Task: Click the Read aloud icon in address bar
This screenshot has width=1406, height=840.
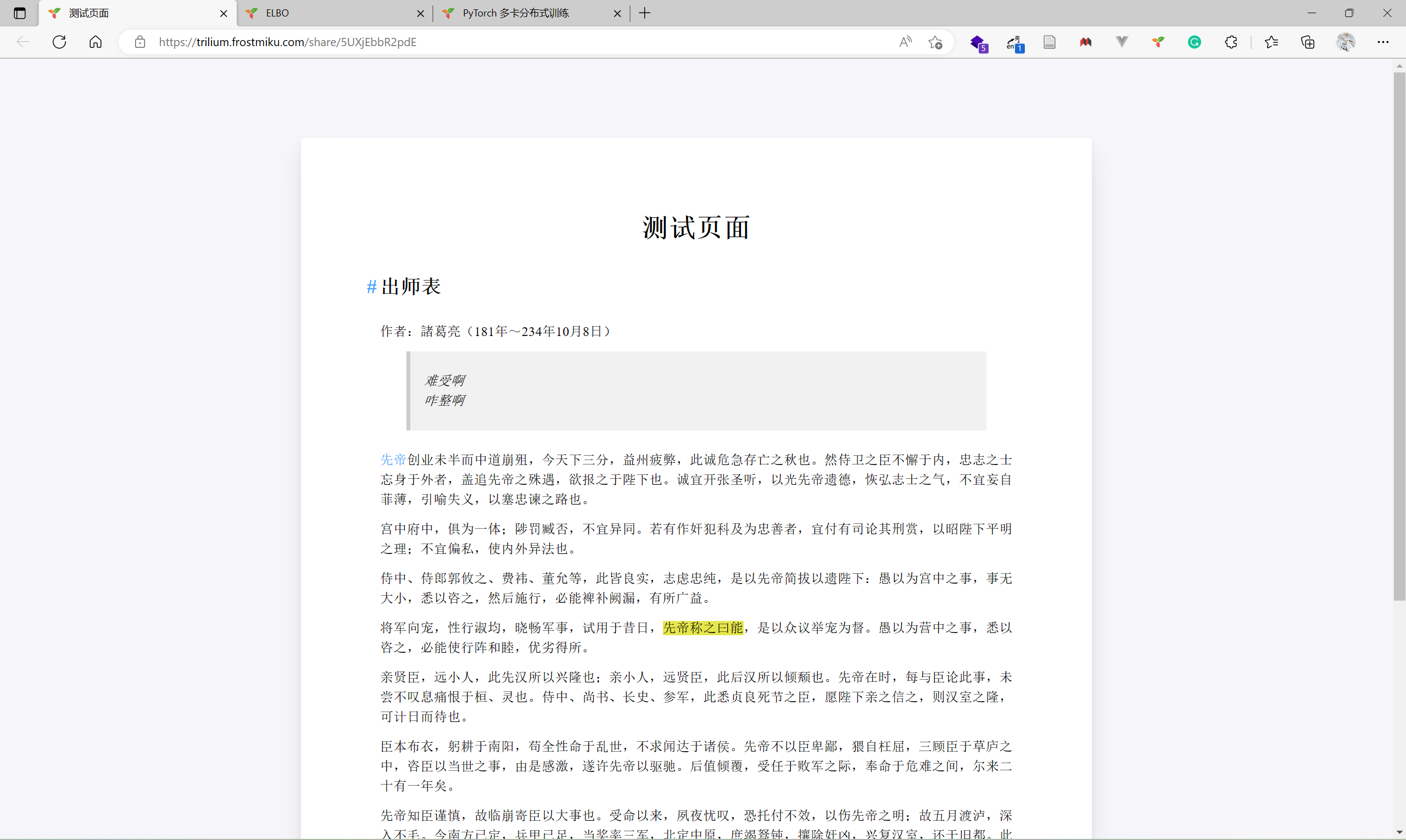Action: click(906, 42)
